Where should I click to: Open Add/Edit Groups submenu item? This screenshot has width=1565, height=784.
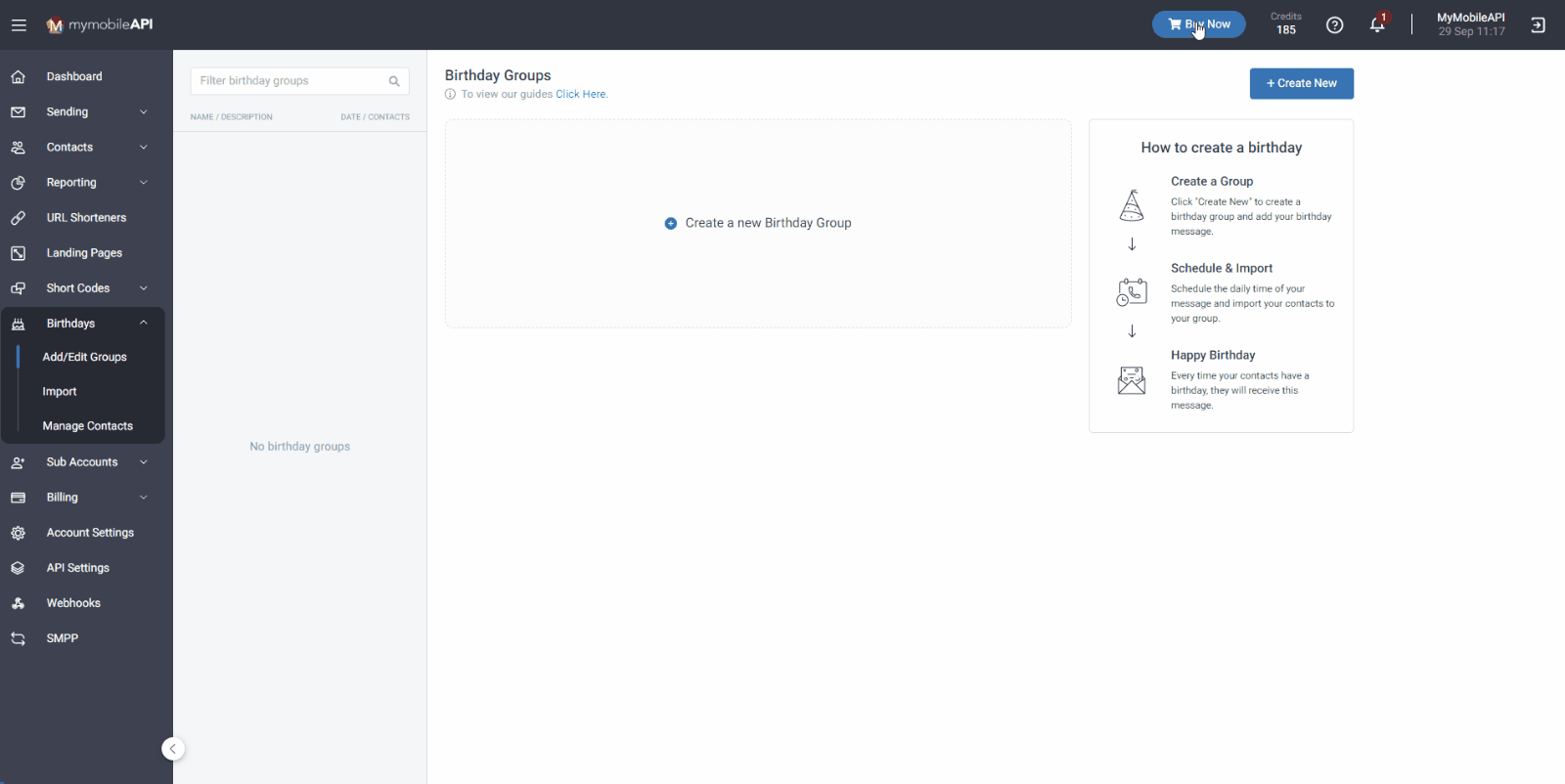(x=85, y=357)
